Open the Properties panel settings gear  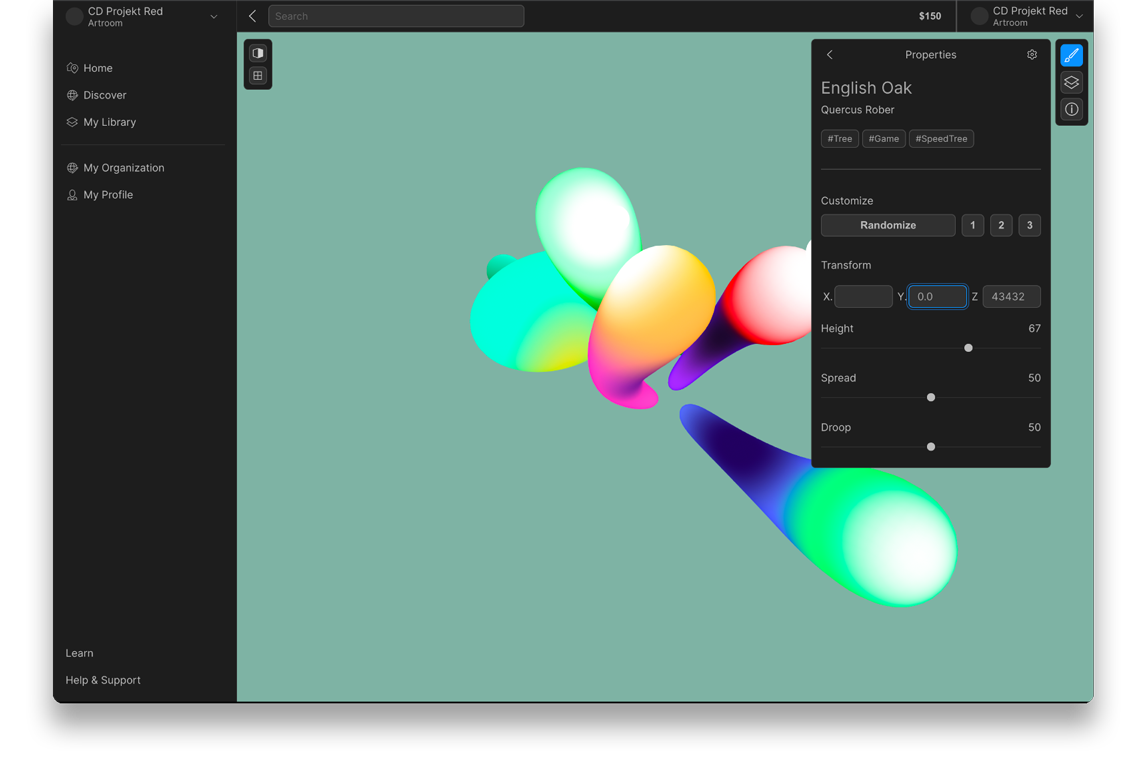1032,54
